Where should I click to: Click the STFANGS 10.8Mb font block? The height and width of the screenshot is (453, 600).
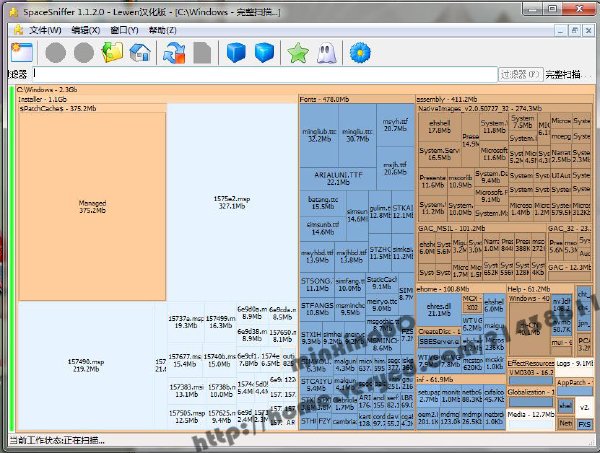(x=317, y=309)
